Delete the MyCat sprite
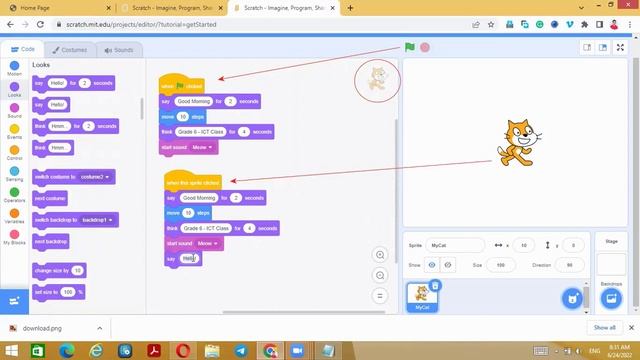Image resolution: width=640 pixels, height=360 pixels. (435, 286)
